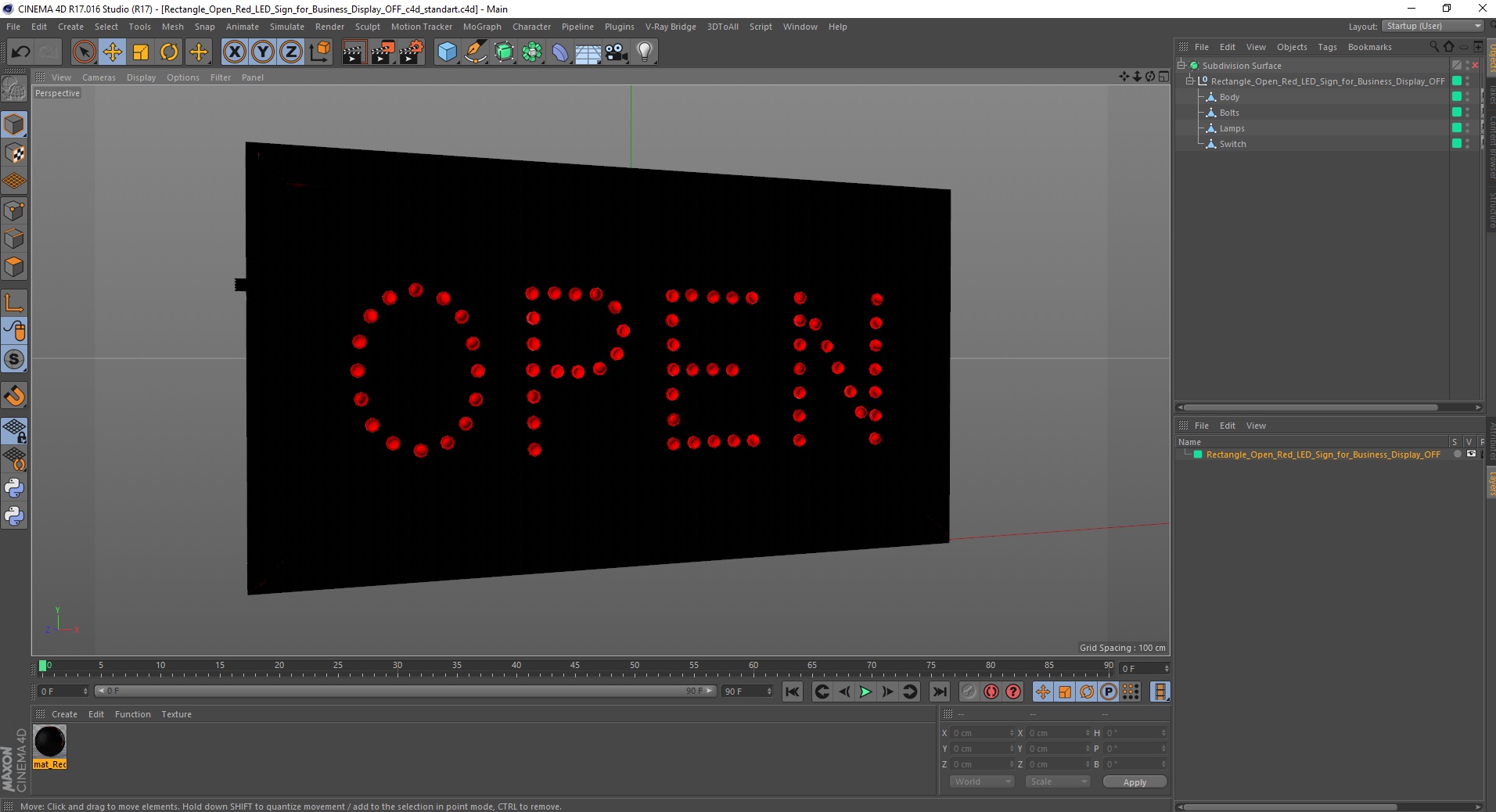Open the Scale mode dropdown
1496x812 pixels.
pos(1058,781)
